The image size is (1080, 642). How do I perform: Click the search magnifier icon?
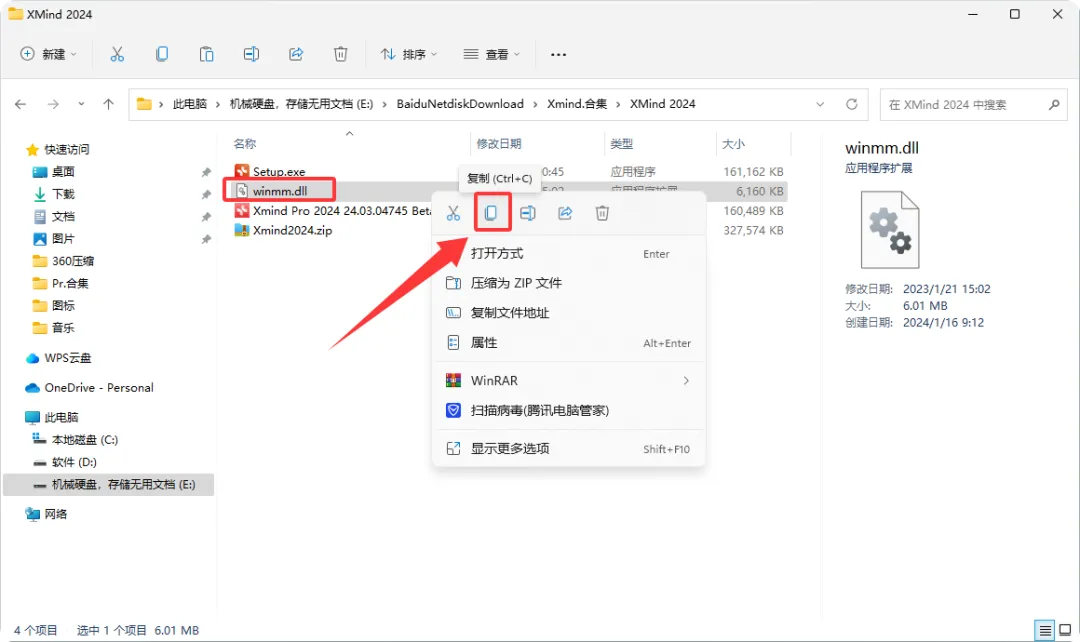[x=1054, y=105]
